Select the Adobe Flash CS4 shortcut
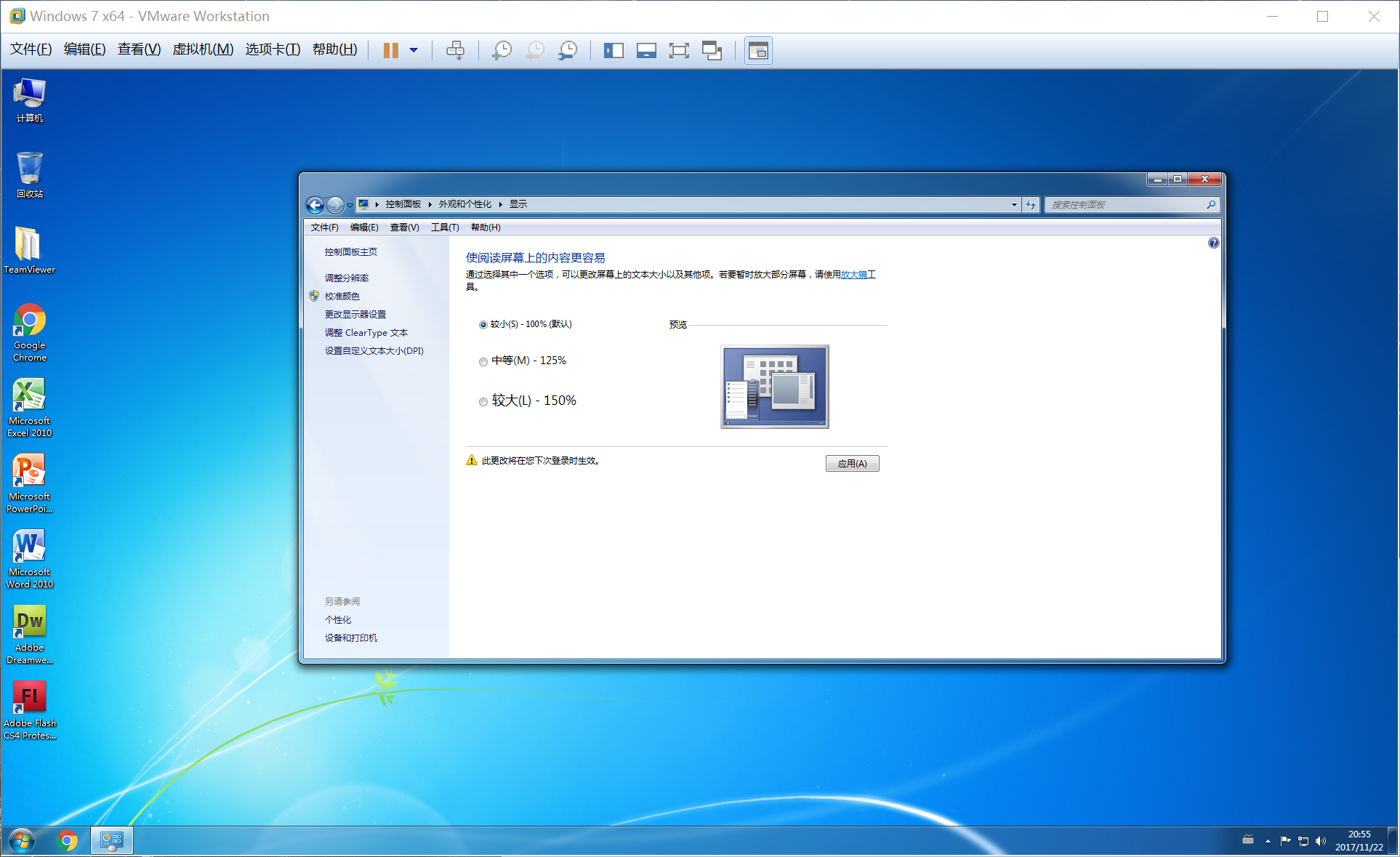This screenshot has height=857, width=1400. click(29, 710)
